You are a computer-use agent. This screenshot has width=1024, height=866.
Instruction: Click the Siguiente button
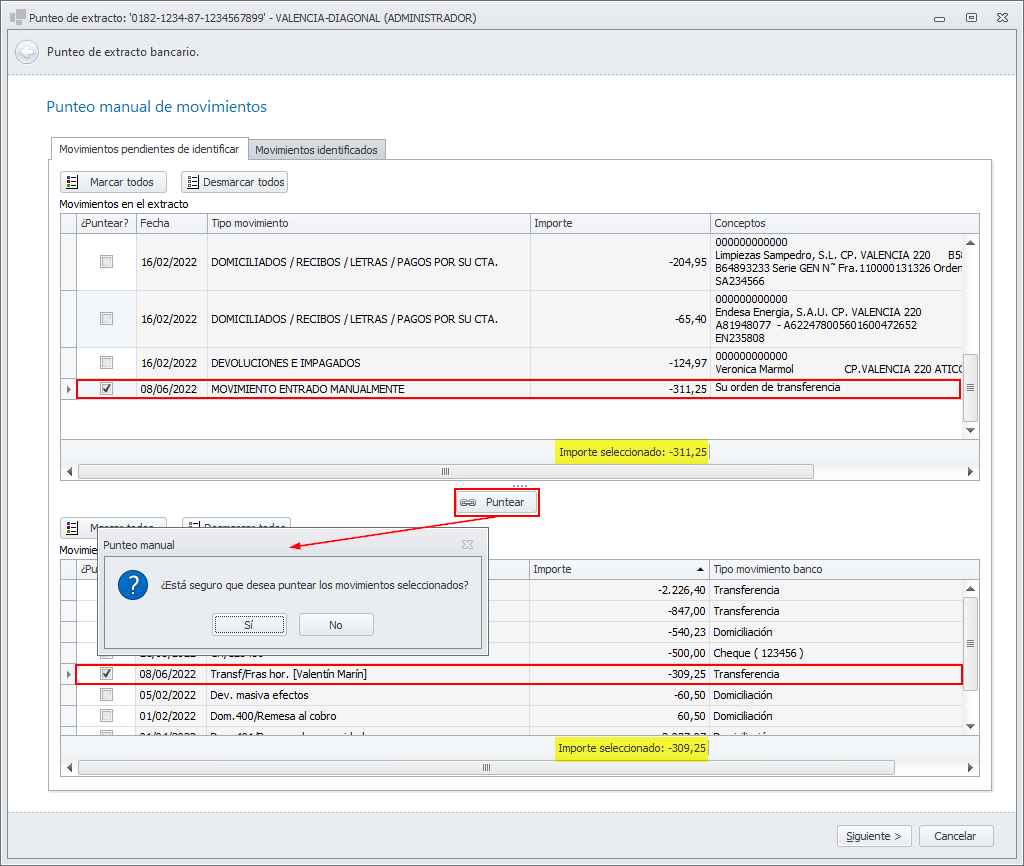[873, 836]
